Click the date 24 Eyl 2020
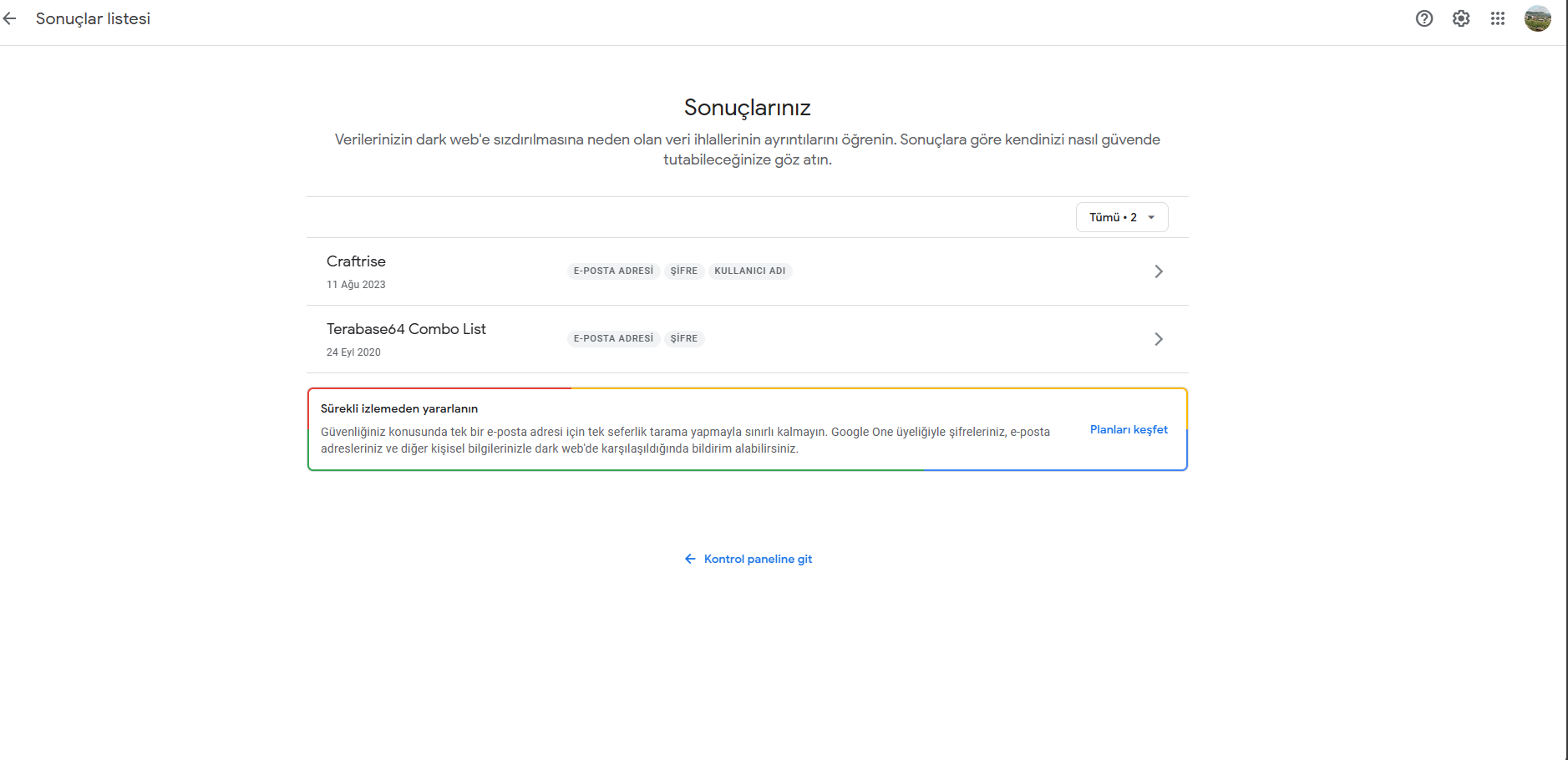Screen dimensions: 1568x760 click(x=353, y=352)
